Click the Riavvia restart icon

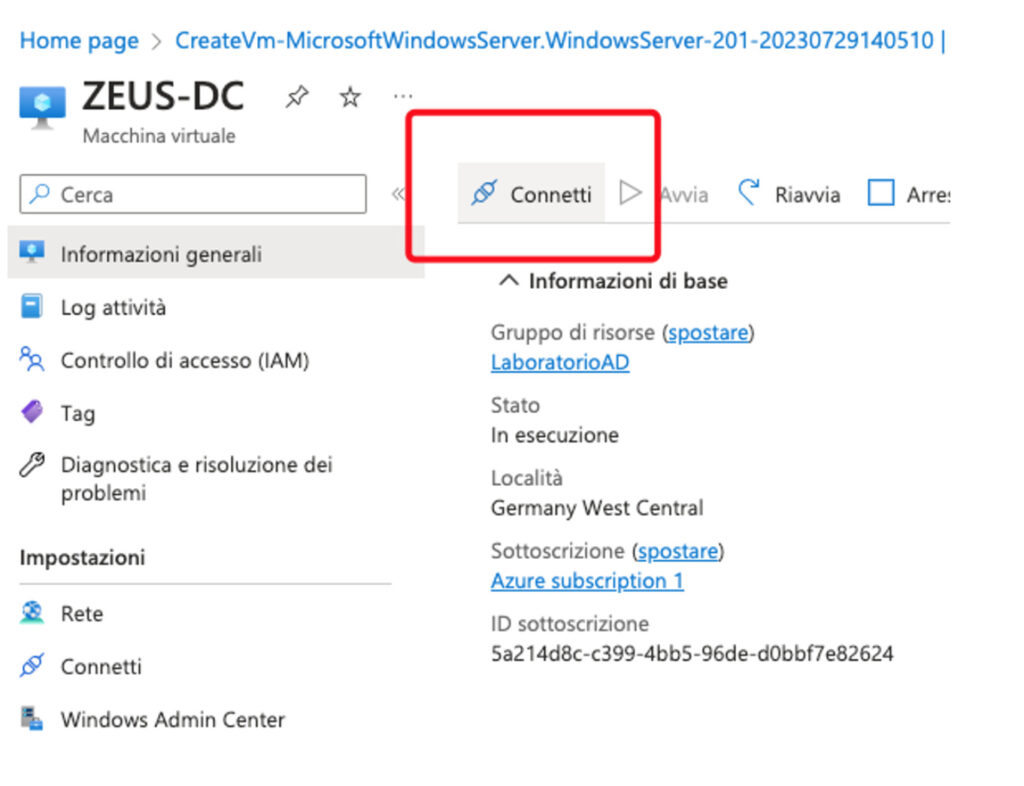749,193
